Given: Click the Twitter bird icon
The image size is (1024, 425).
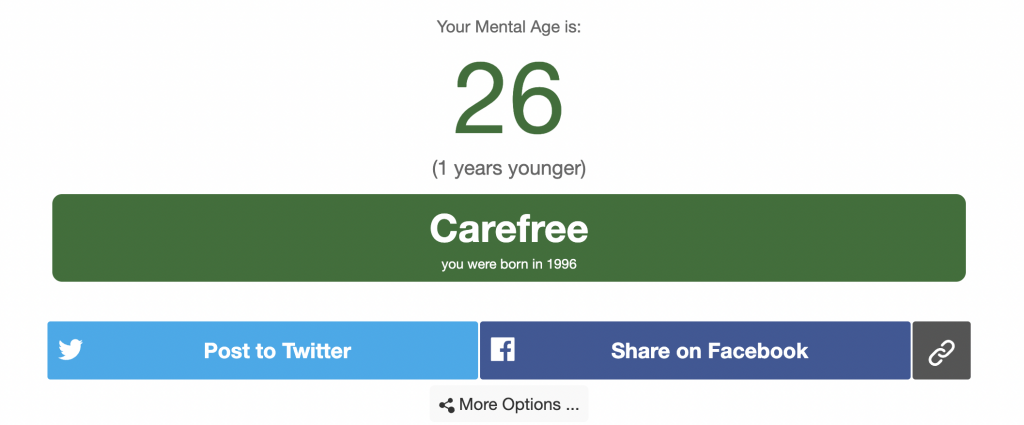Looking at the screenshot, I should 71,350.
